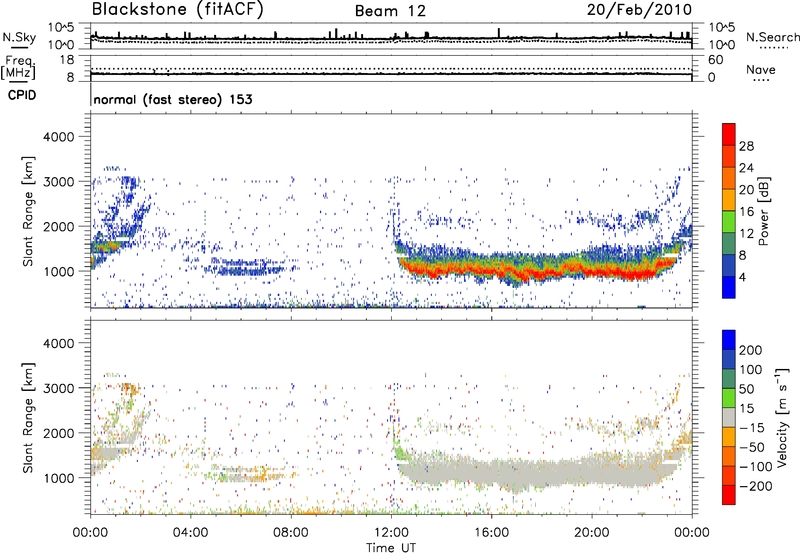Image resolution: width=800 pixels, height=554 pixels.
Task: Click the 'Time UT' axis title
Action: [391, 548]
